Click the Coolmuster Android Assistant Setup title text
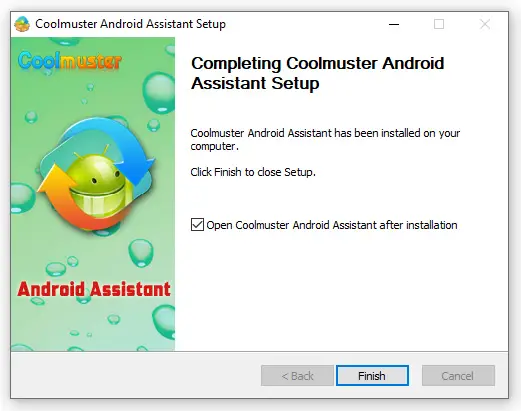This screenshot has height=411, width=521. pos(130,24)
